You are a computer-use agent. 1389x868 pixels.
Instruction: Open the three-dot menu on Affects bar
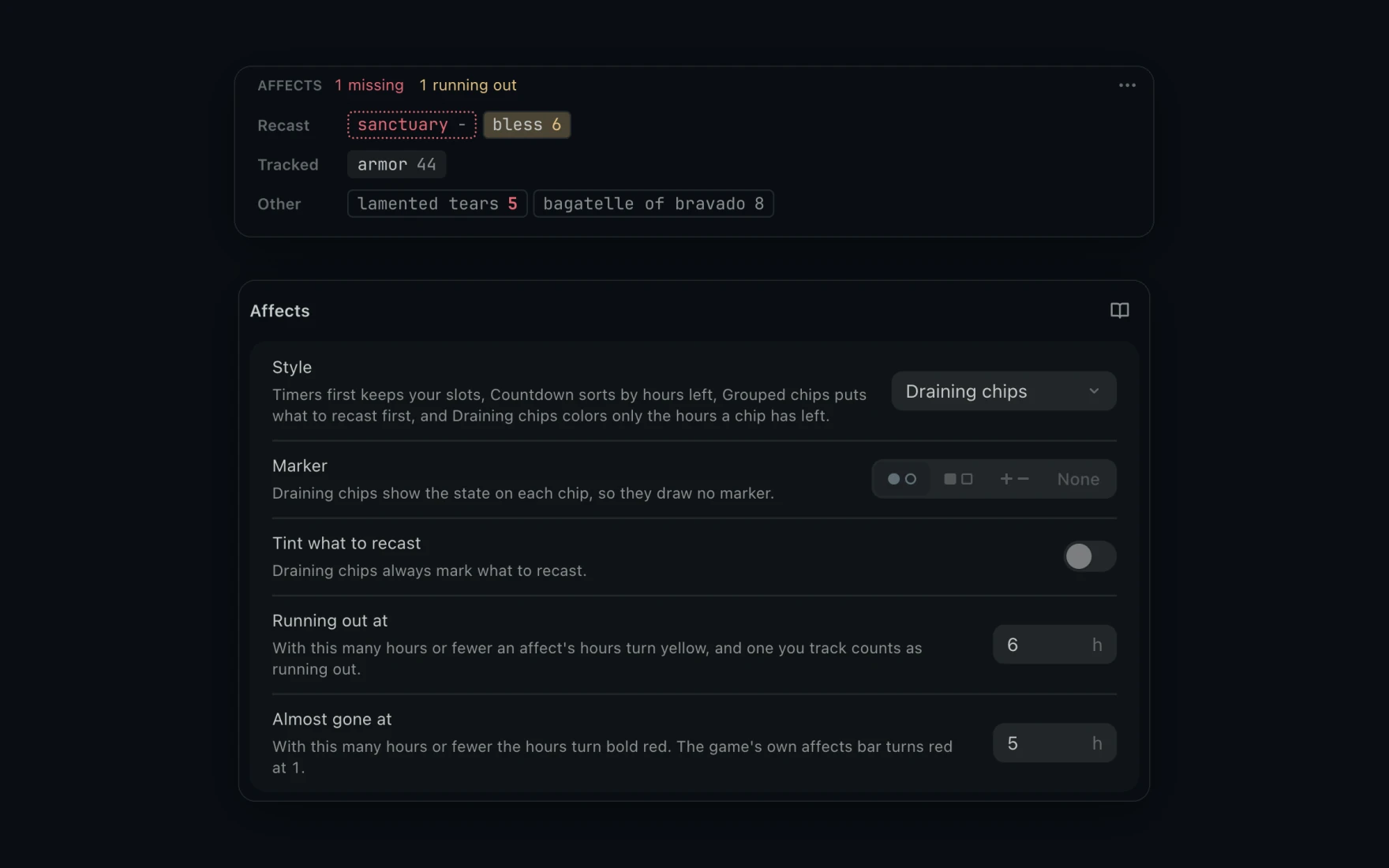pos(1127,85)
